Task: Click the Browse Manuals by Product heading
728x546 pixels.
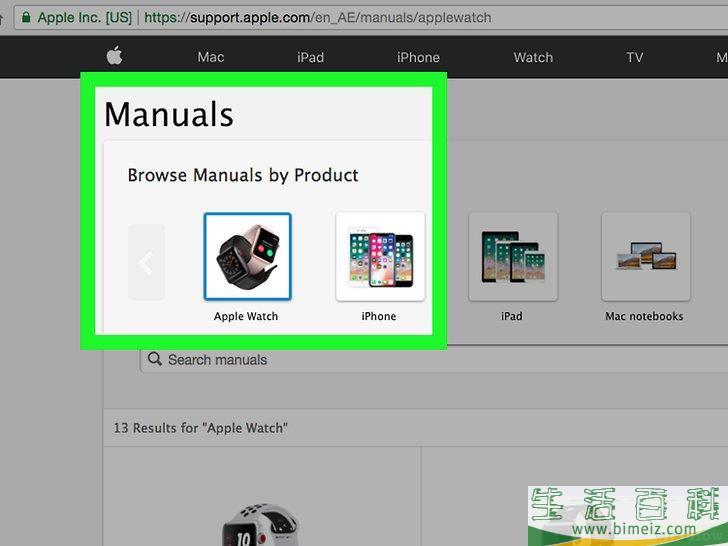Action: pos(243,175)
